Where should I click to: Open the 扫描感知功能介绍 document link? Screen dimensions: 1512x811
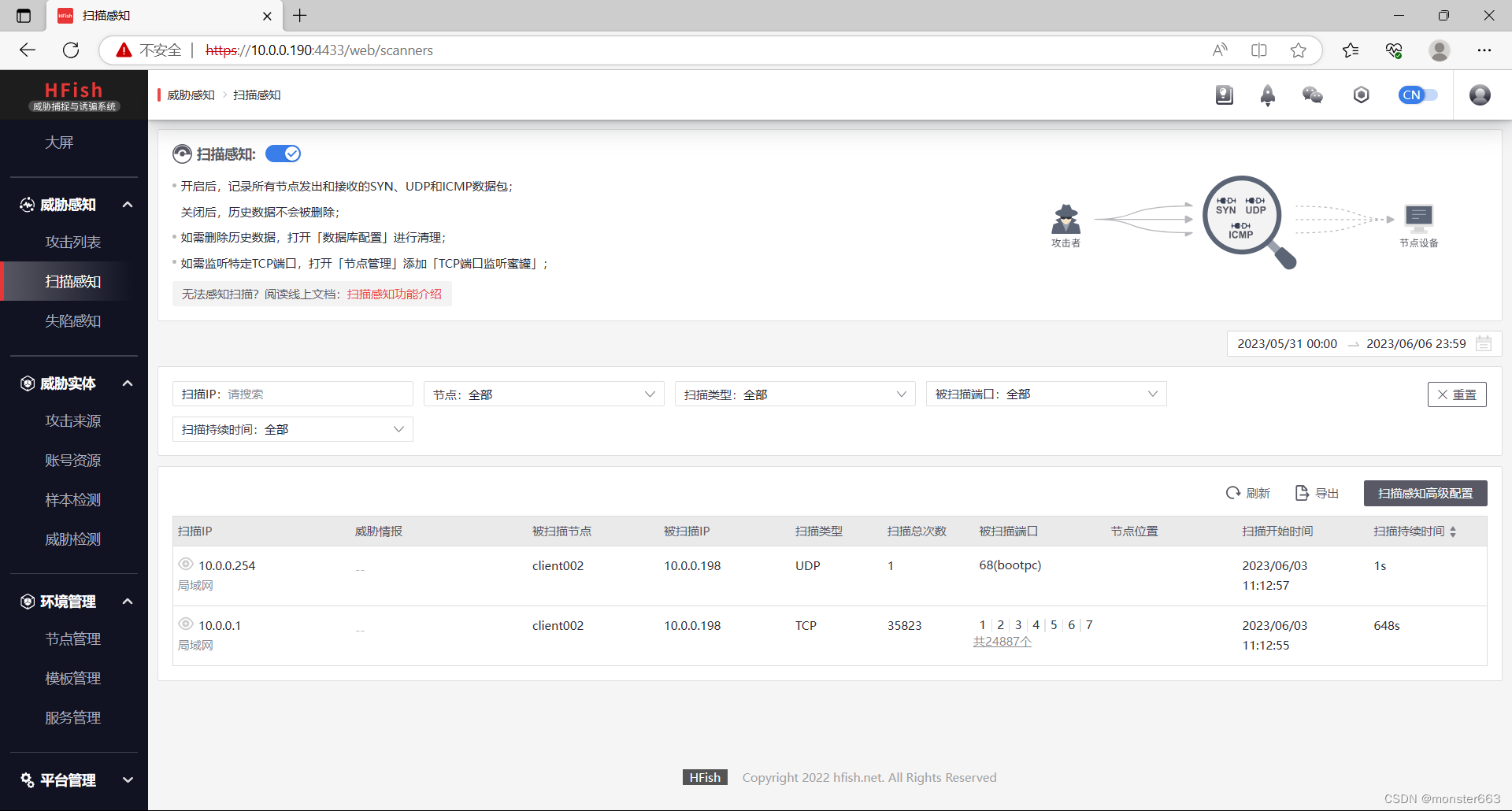[395, 294]
